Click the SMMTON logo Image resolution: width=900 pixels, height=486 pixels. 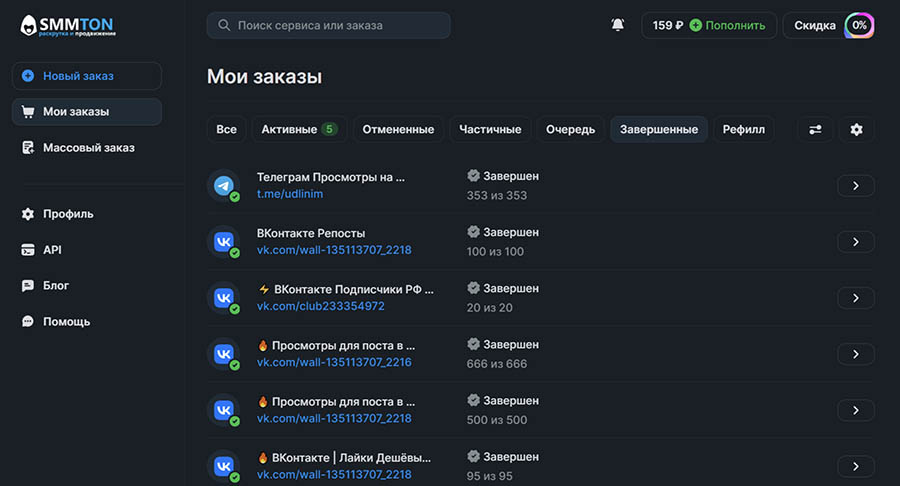(69, 26)
